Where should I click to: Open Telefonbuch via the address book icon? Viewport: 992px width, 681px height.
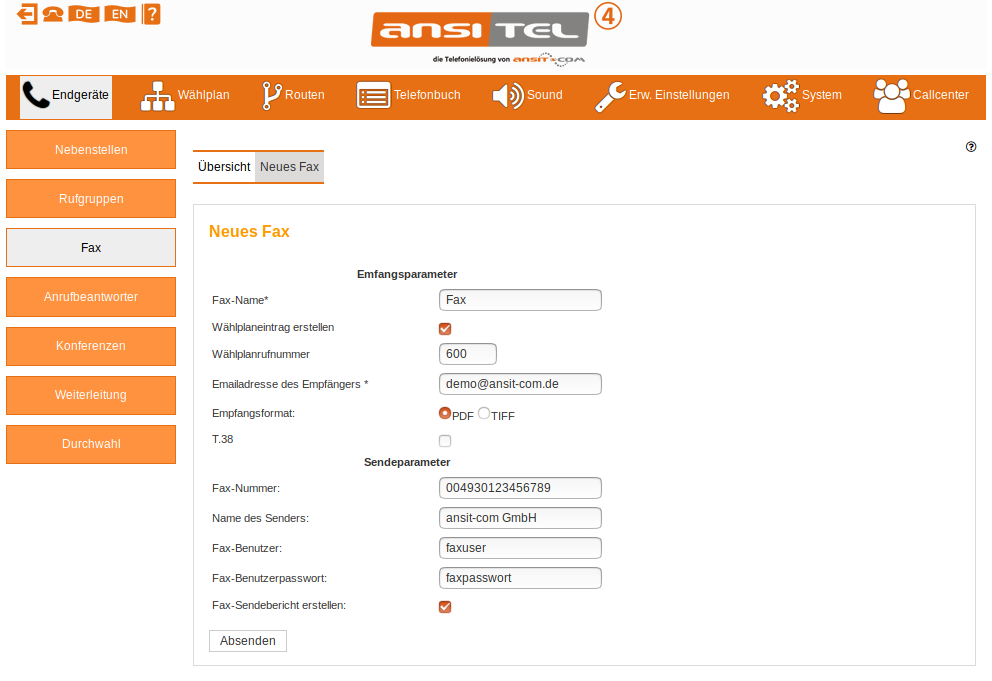[x=373, y=95]
